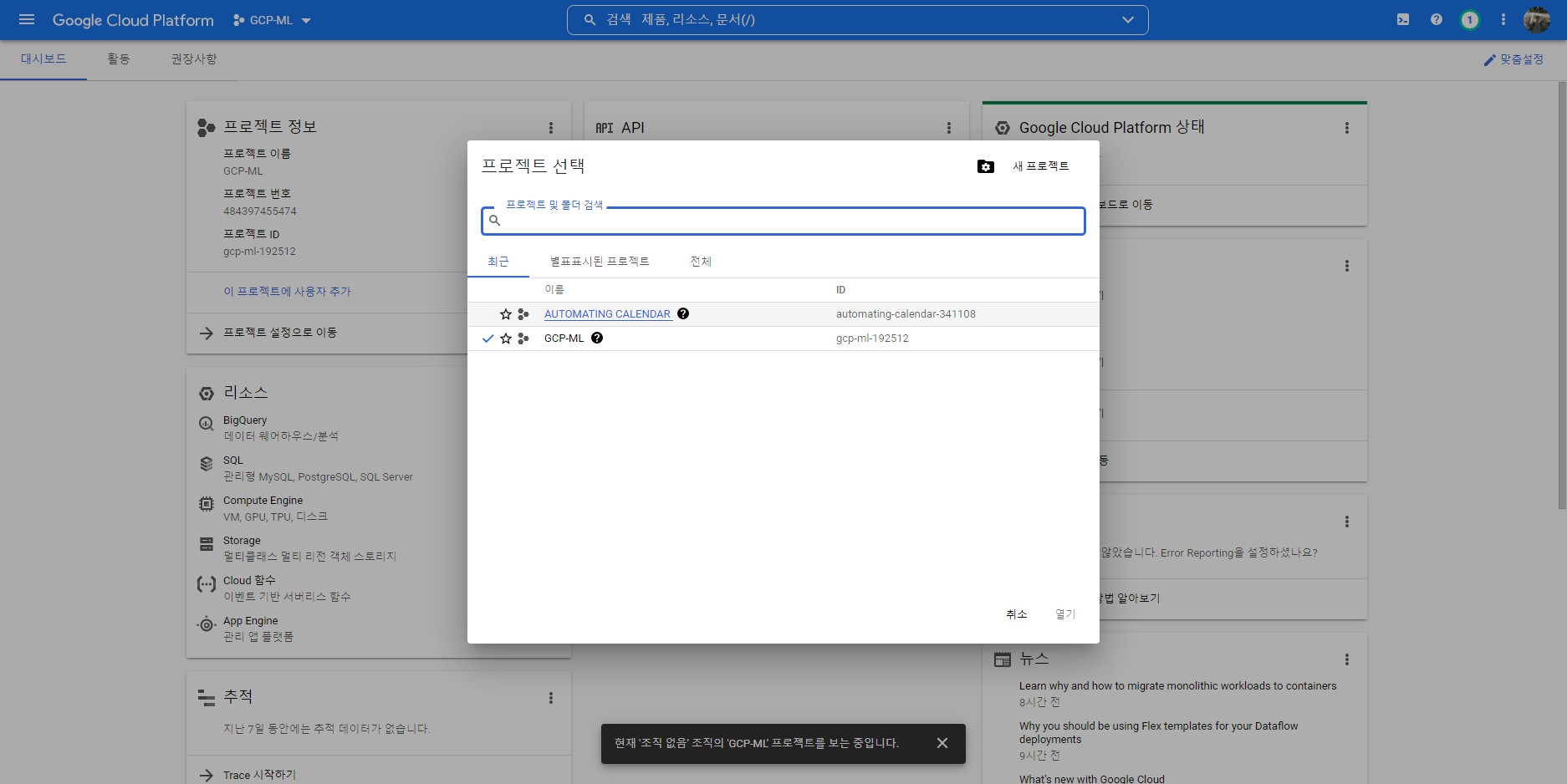Select the GCP-ML project row name
The width and height of the screenshot is (1567, 784).
[564, 339]
